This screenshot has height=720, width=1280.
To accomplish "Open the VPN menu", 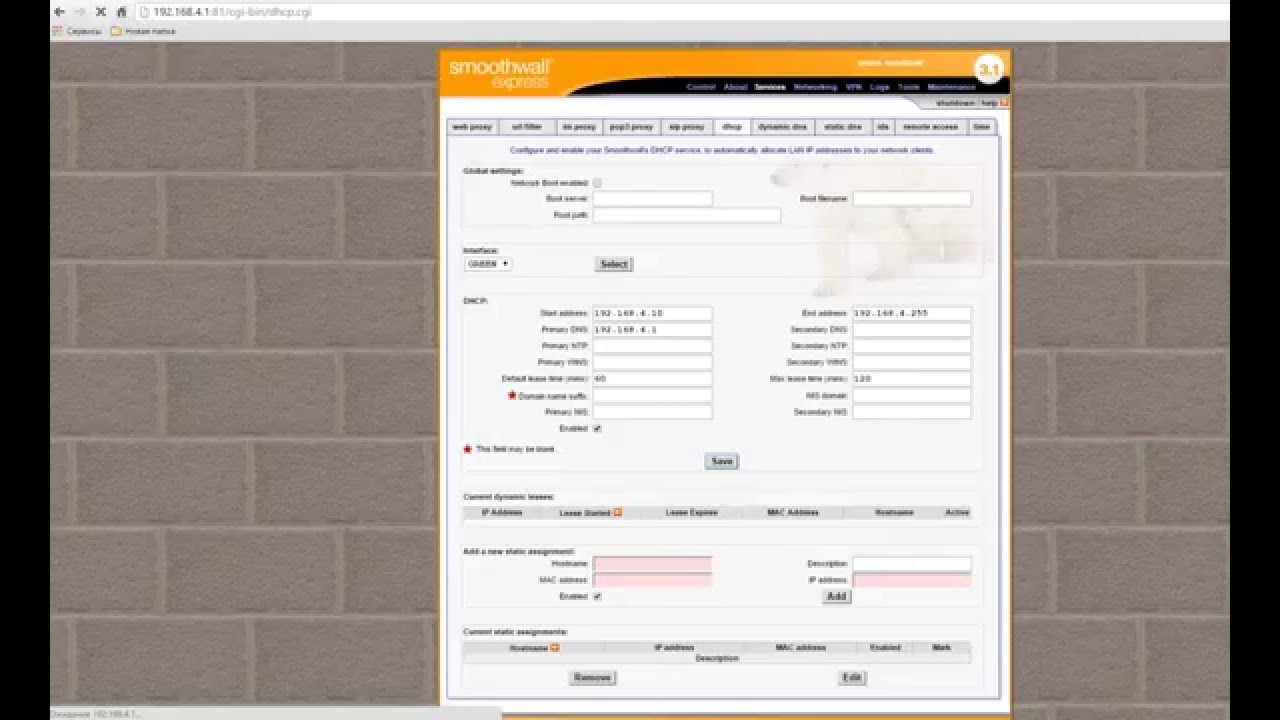I will tap(854, 87).
